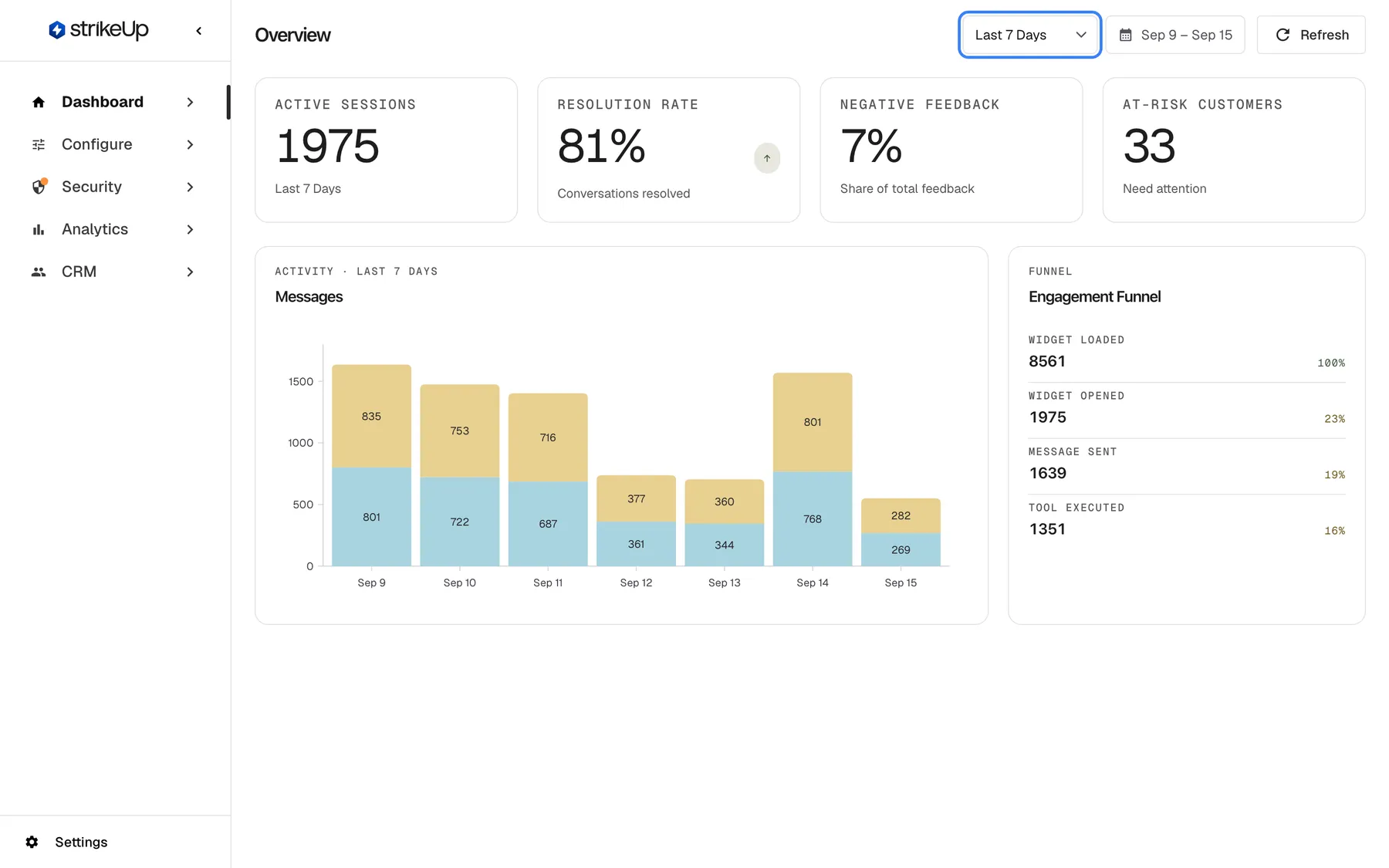Screen dimensions: 1389x868
Task: Expand the Analytics submenu chevron
Action: (190, 229)
